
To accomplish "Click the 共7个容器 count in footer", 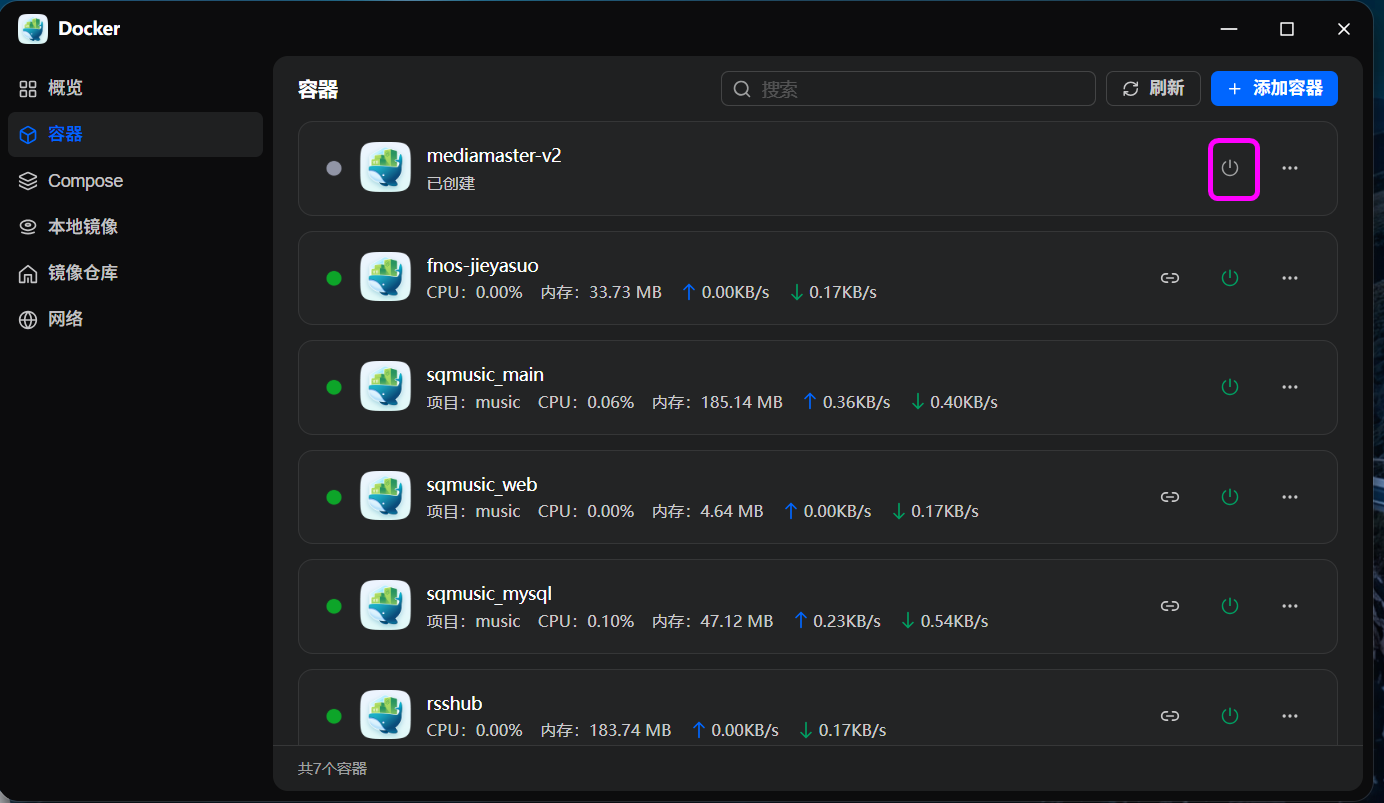I will 333,769.
